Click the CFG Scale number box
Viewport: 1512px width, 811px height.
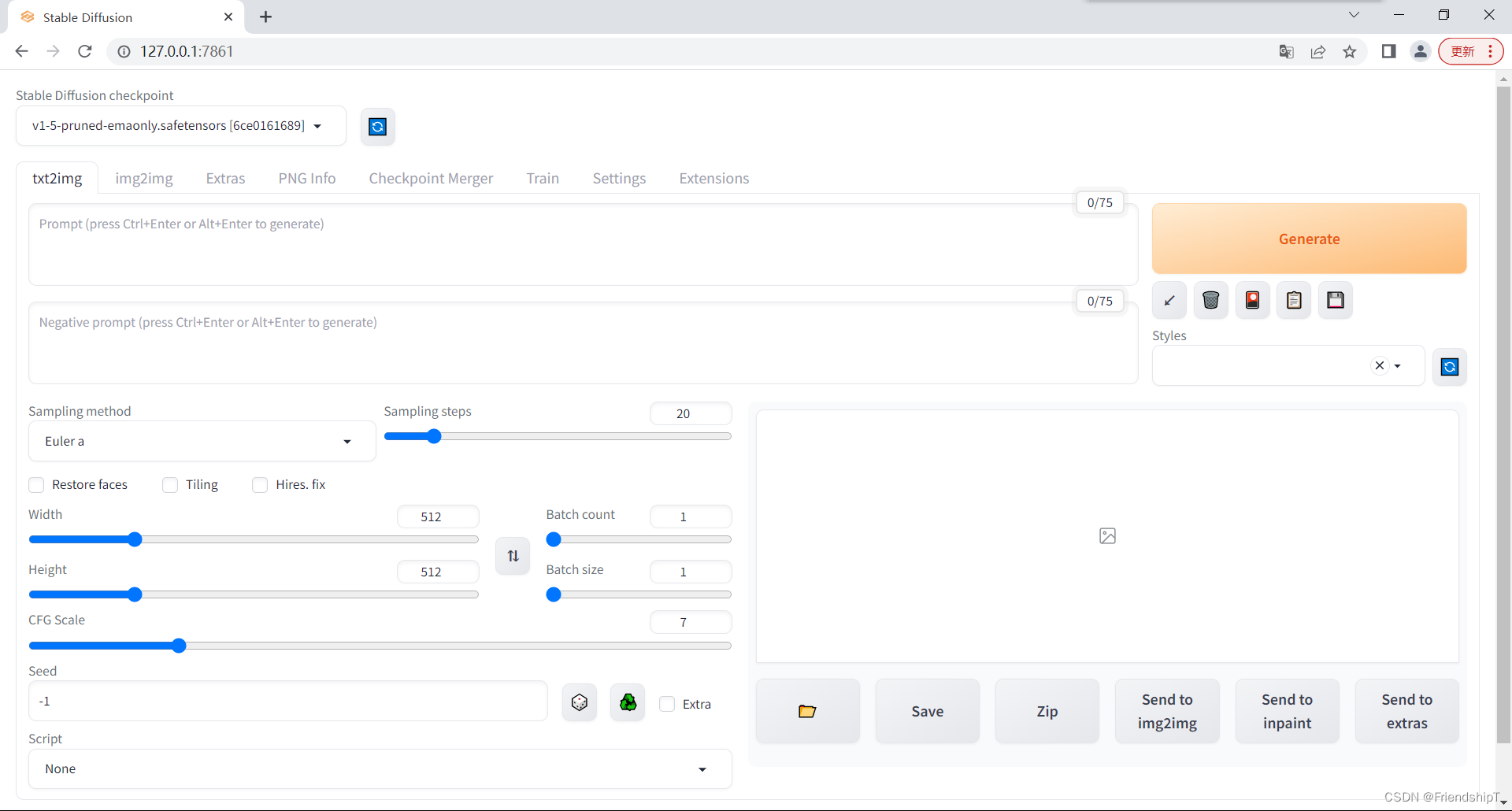691,622
